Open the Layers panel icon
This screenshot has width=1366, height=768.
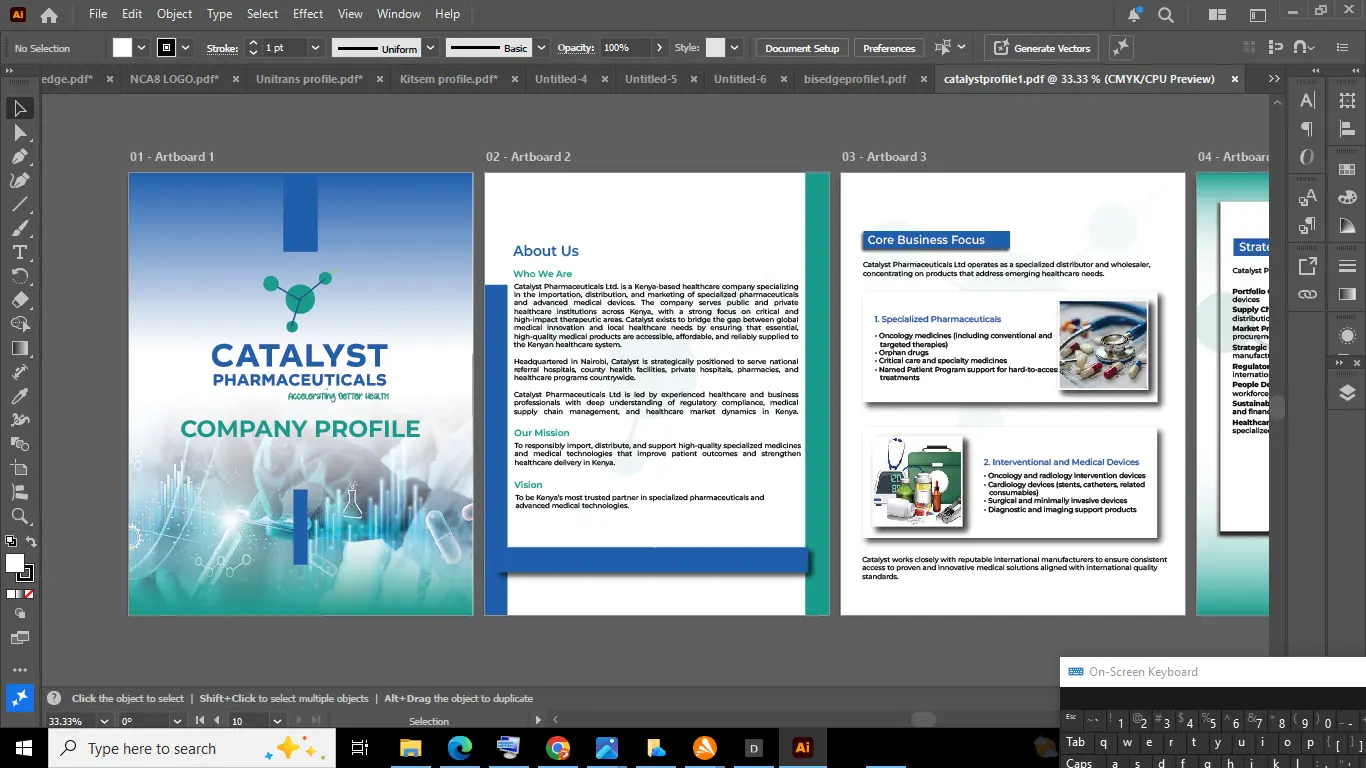1347,393
